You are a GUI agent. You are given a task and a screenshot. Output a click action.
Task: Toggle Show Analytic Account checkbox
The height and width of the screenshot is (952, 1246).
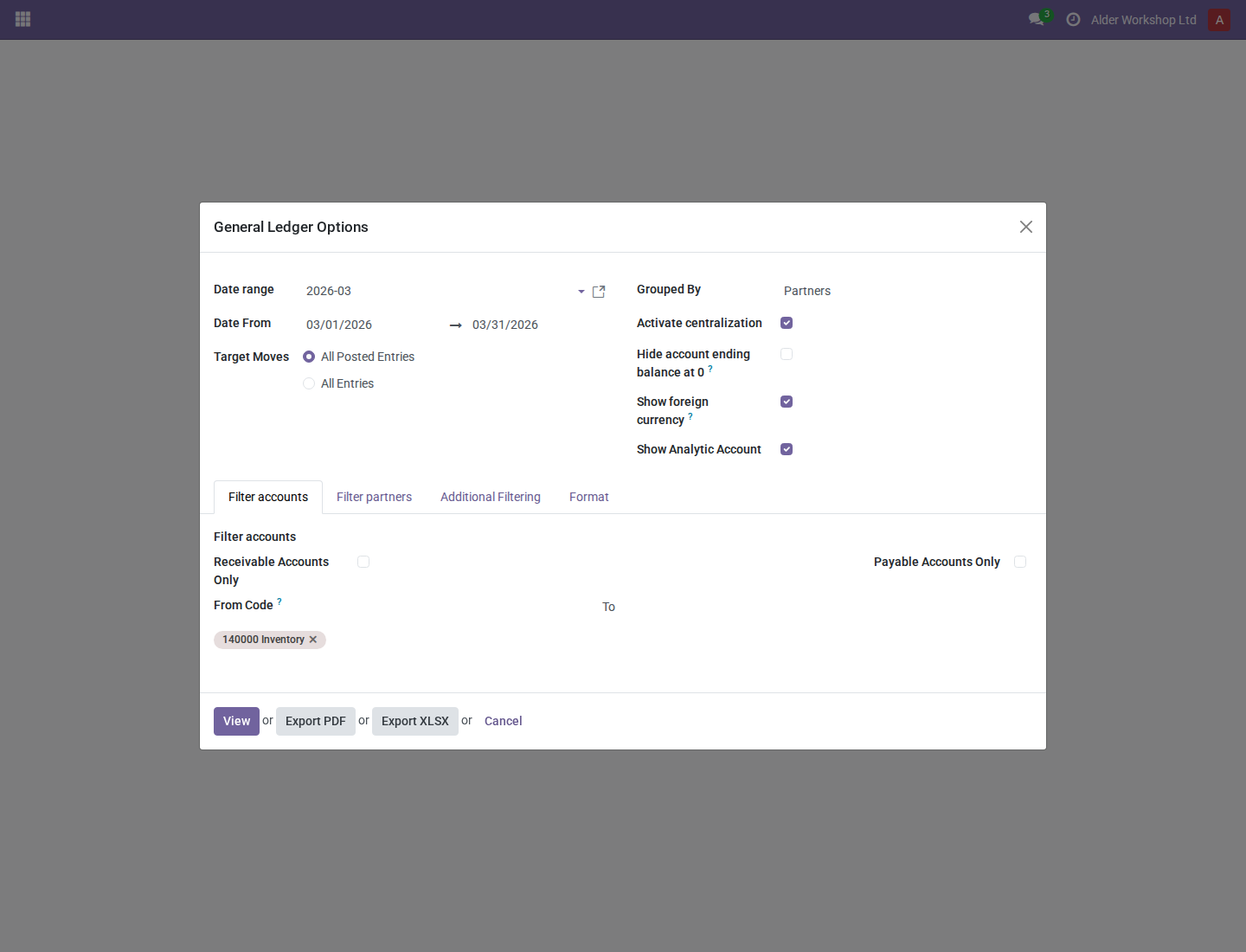point(787,449)
